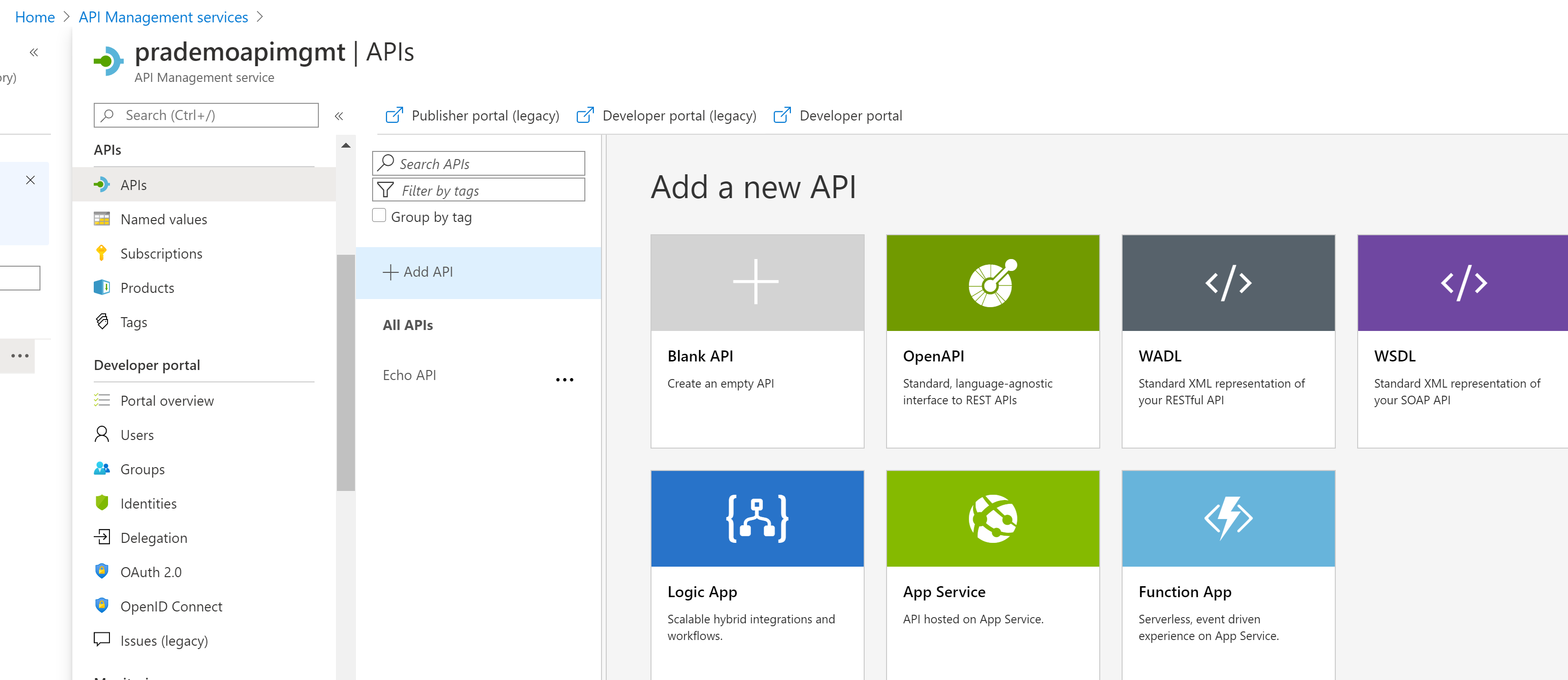Click the Users person icon
The image size is (1568, 680).
(102, 434)
